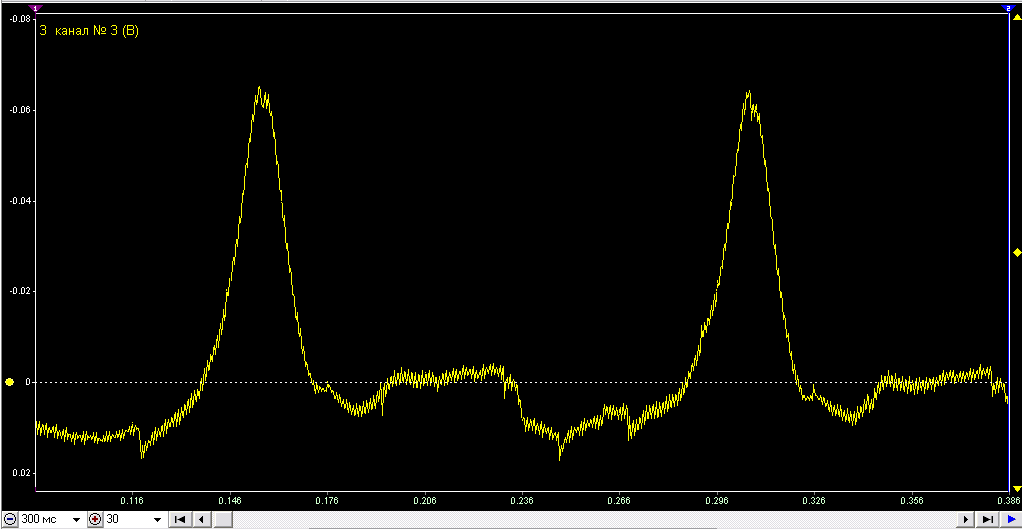
Task: Jump to the end of the recording
Action: pyautogui.click(x=988, y=519)
